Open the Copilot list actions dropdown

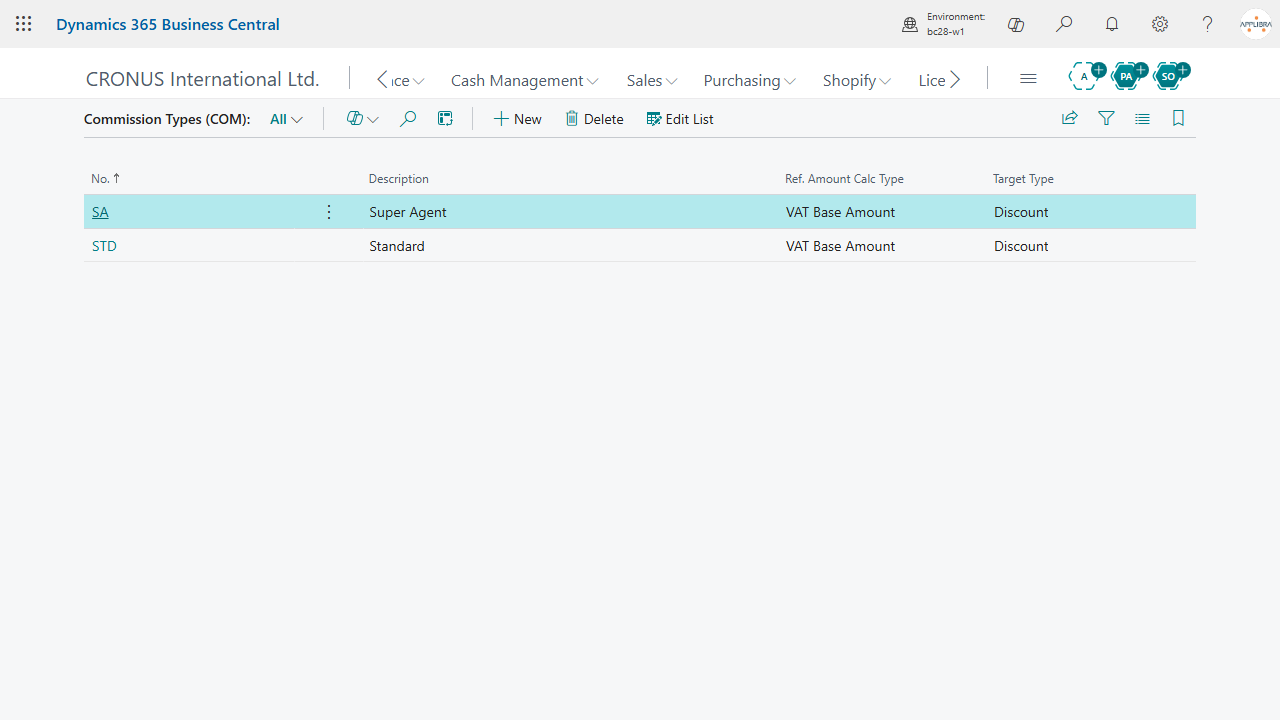pyautogui.click(x=362, y=119)
